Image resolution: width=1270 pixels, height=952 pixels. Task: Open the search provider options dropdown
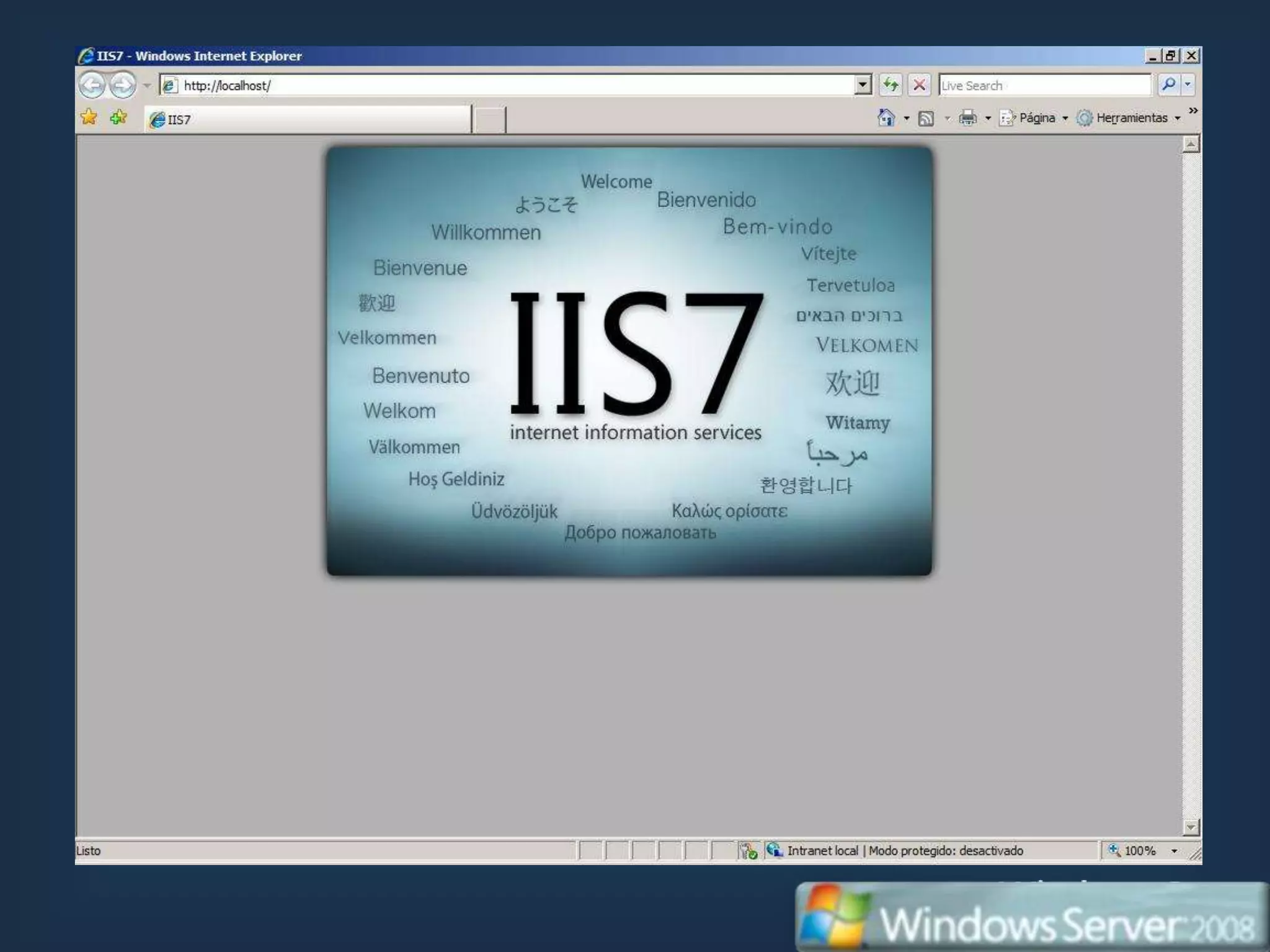(x=1188, y=85)
